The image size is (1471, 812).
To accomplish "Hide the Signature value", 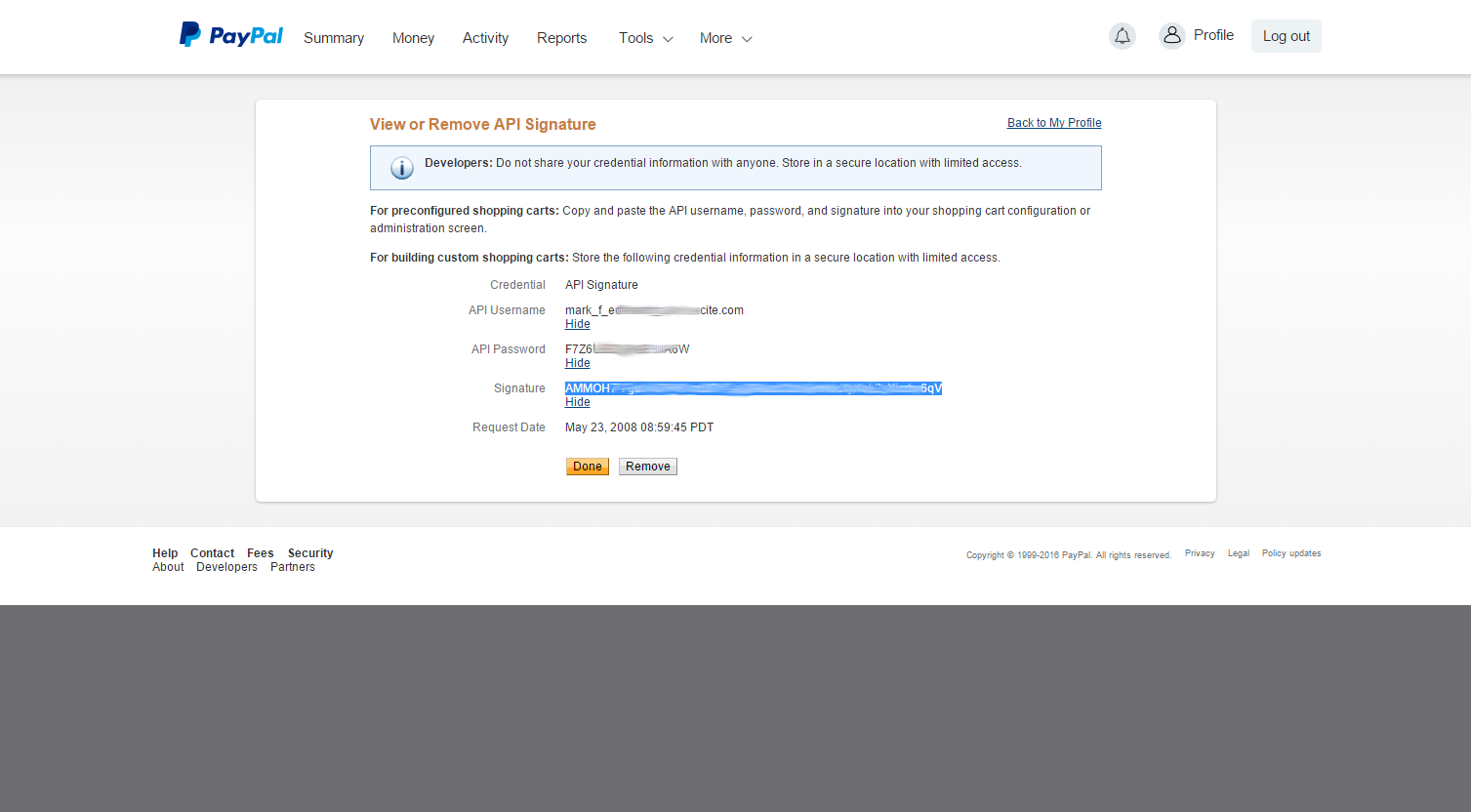I will coord(578,402).
